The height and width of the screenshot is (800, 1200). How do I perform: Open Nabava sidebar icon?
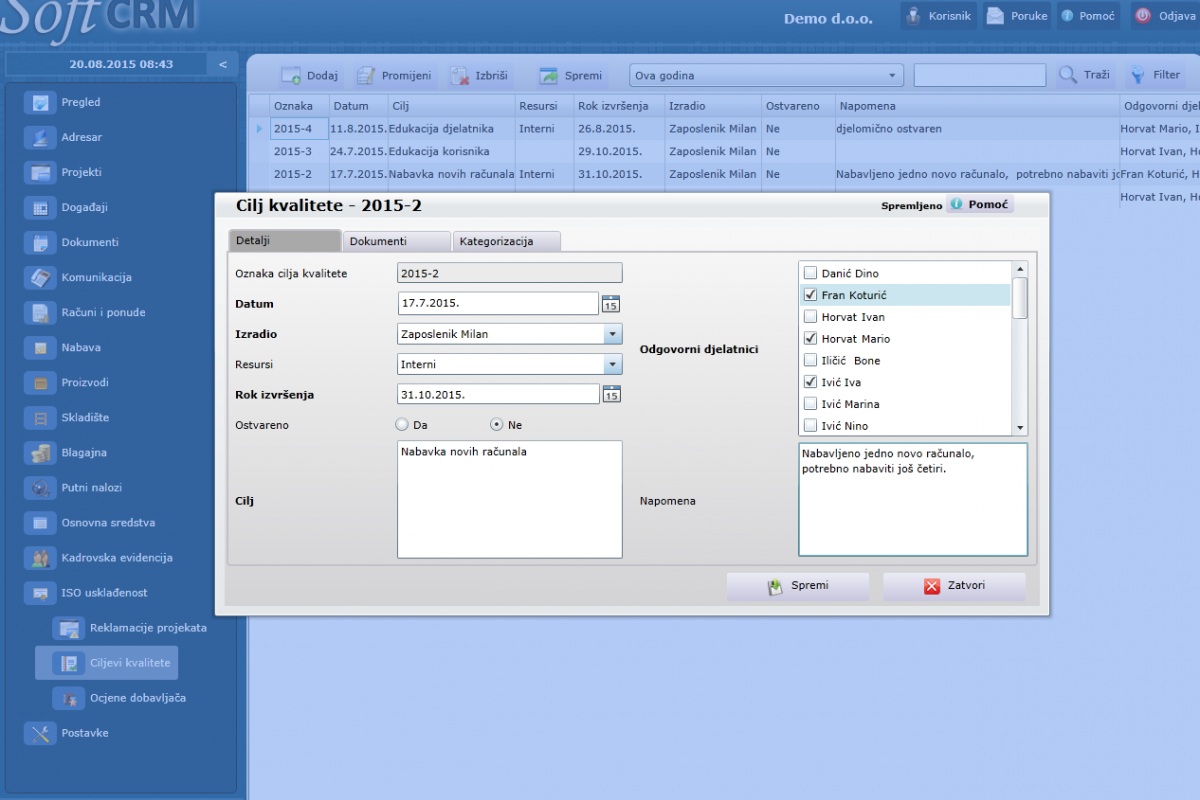(41, 347)
